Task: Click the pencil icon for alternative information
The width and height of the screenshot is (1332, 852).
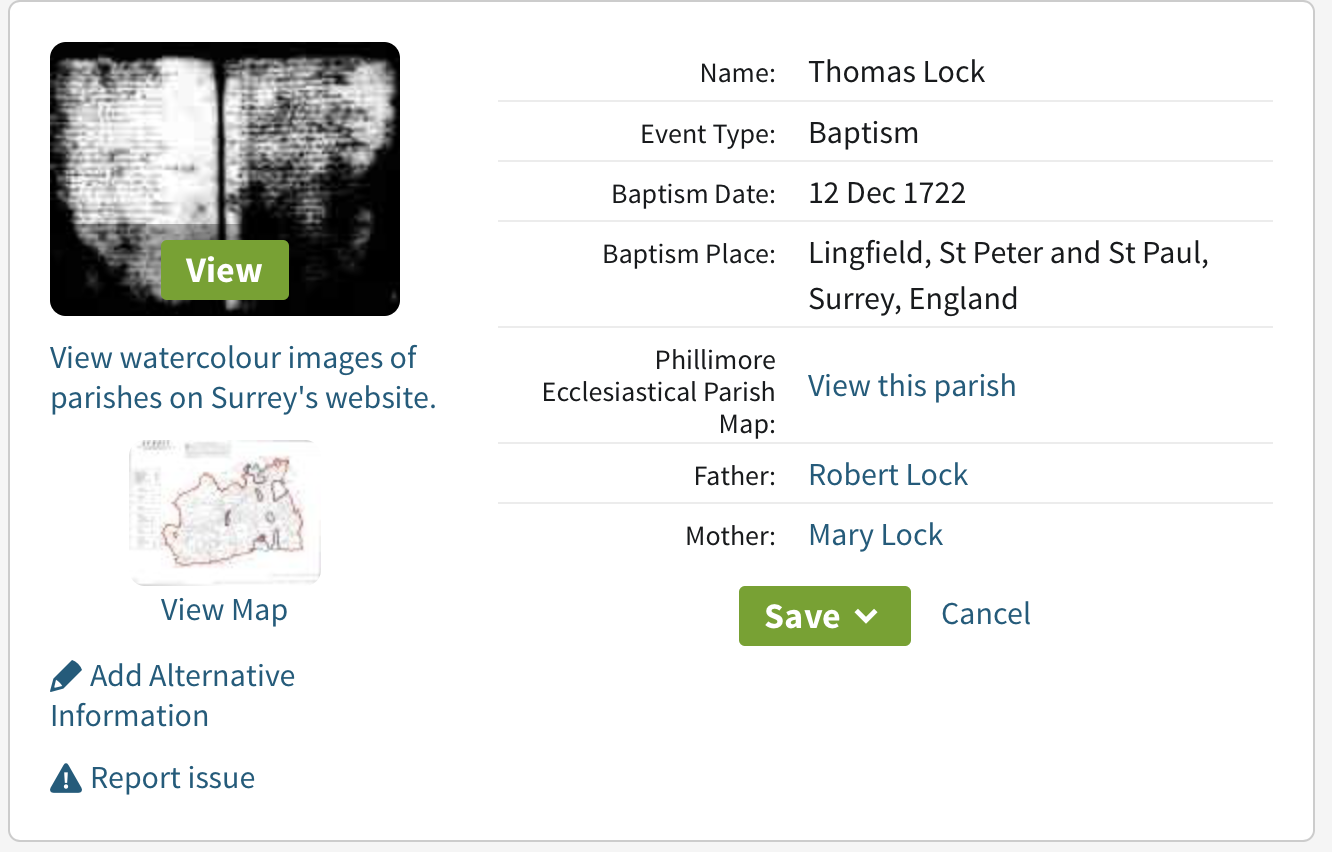Action: point(66,677)
